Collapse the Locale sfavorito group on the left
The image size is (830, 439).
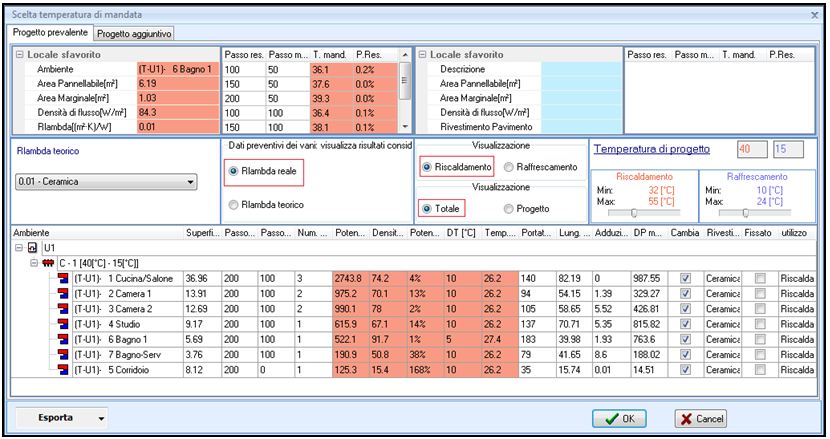[19, 54]
